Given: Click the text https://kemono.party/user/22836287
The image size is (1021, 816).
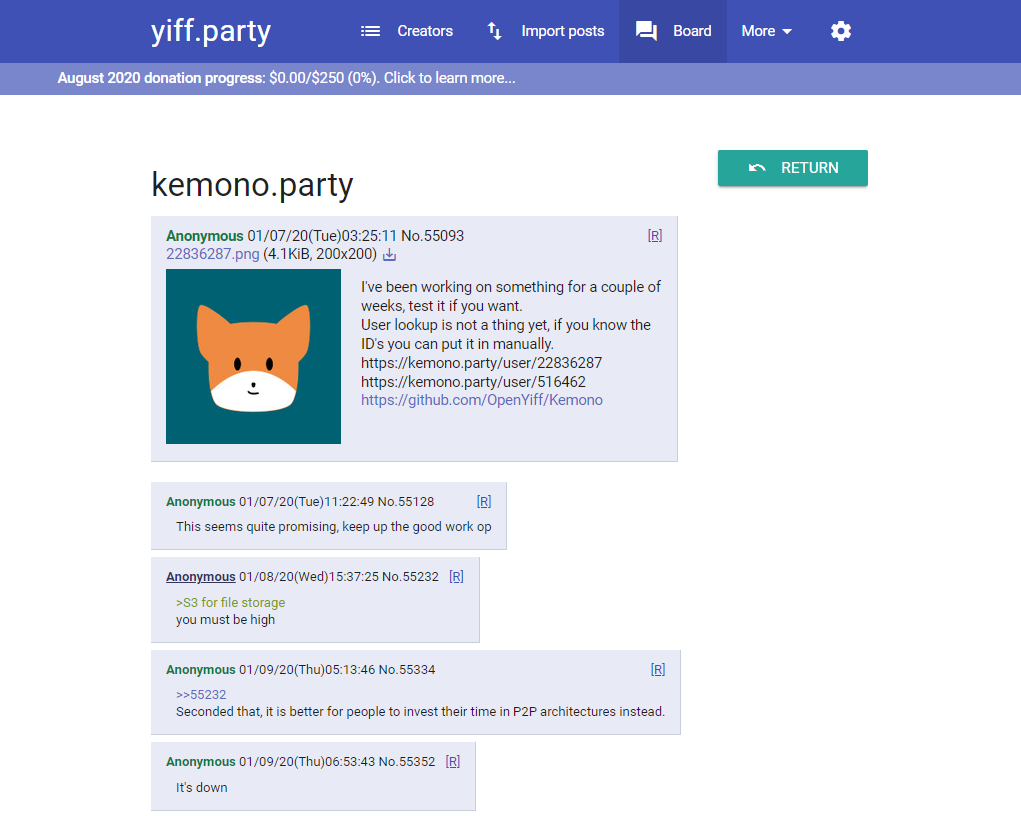Looking at the screenshot, I should 482,363.
